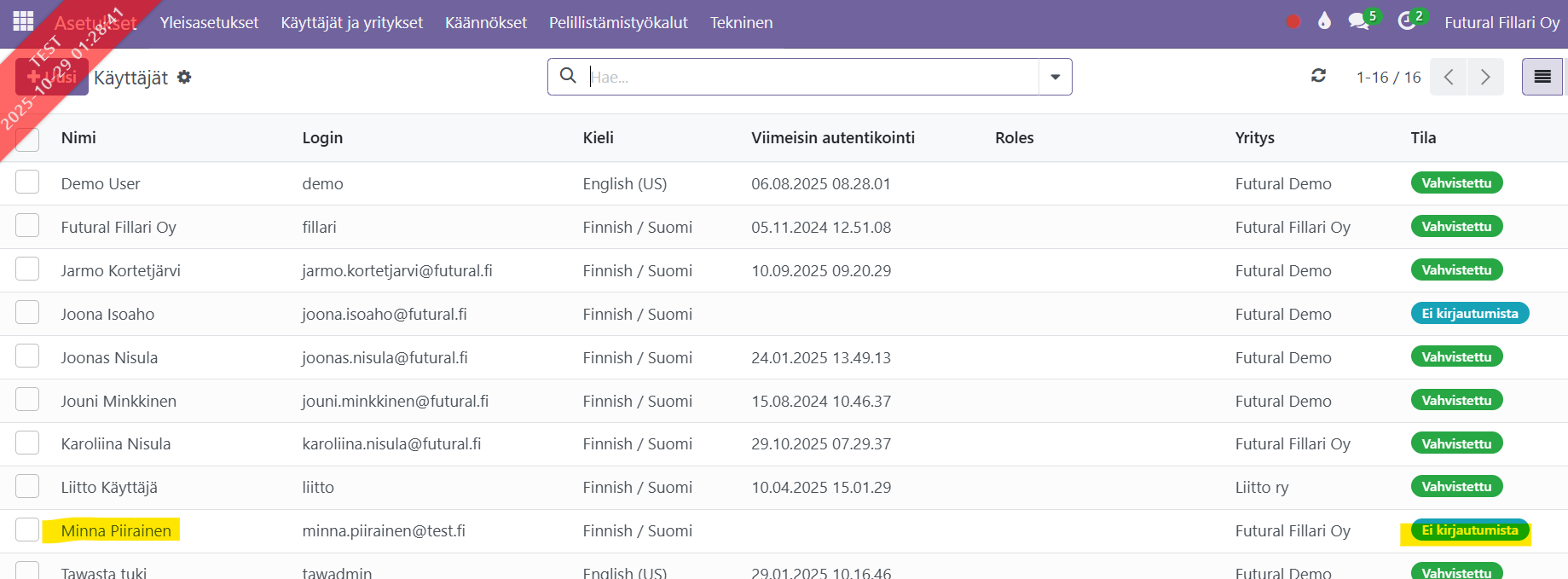The image size is (1568, 579).
Task: Go to the next page of users
Action: coord(1485,77)
